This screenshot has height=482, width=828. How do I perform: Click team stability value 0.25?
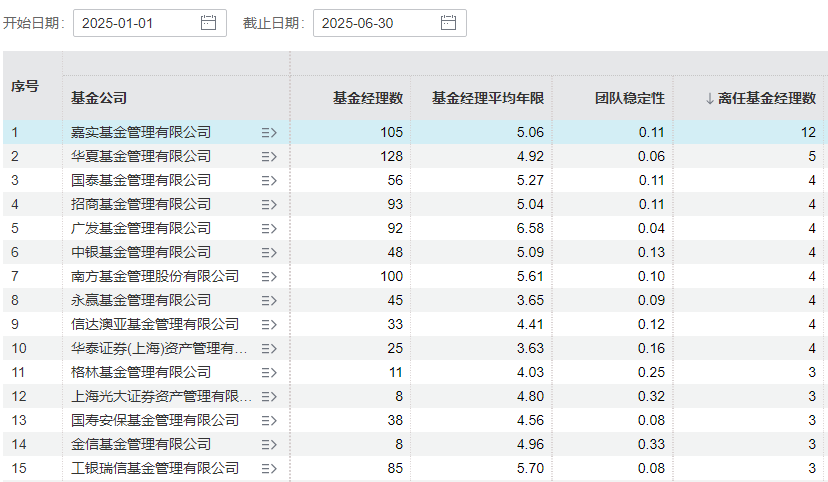(x=651, y=372)
